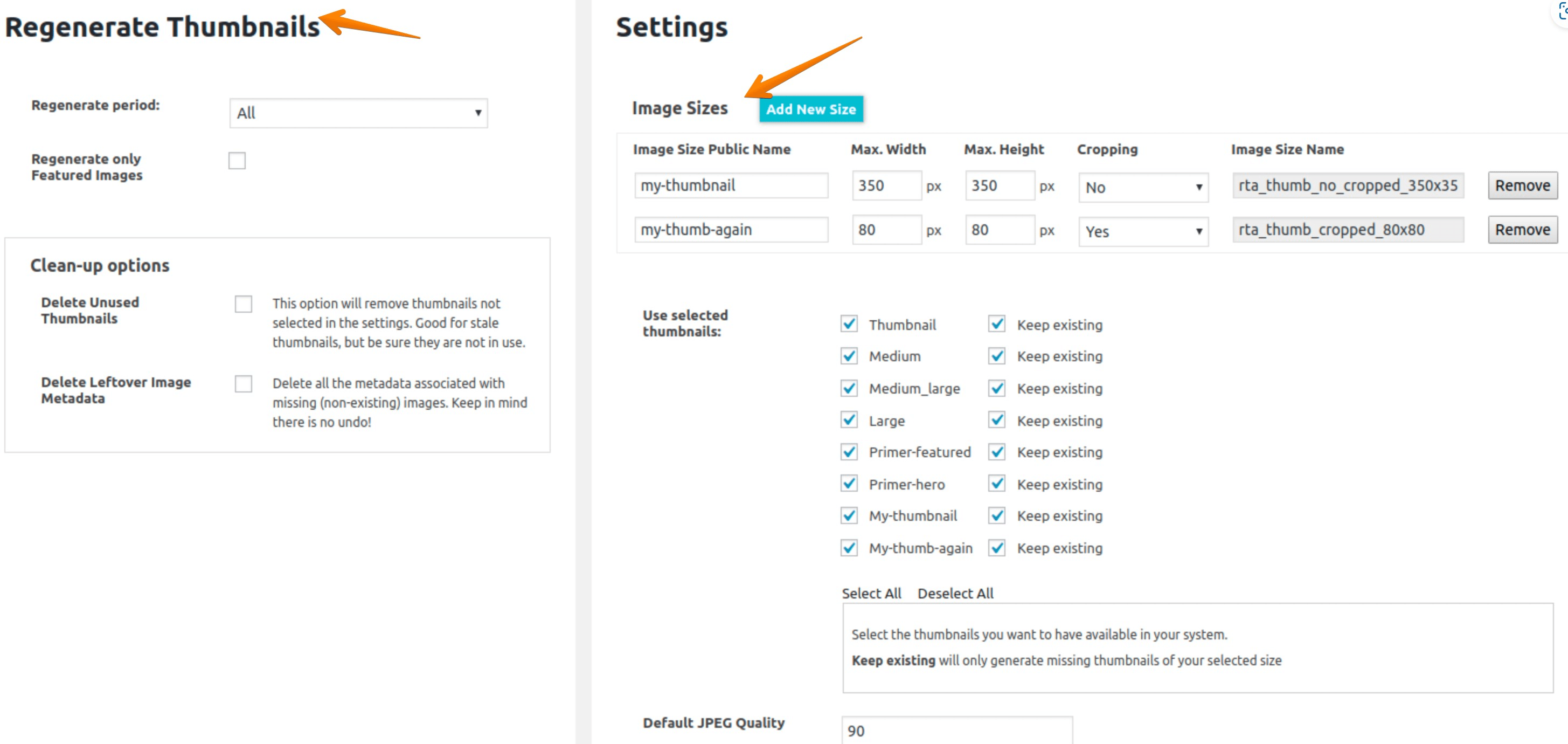Toggle Keep existing for Medium_large
The image size is (1568, 744).
tap(996, 388)
